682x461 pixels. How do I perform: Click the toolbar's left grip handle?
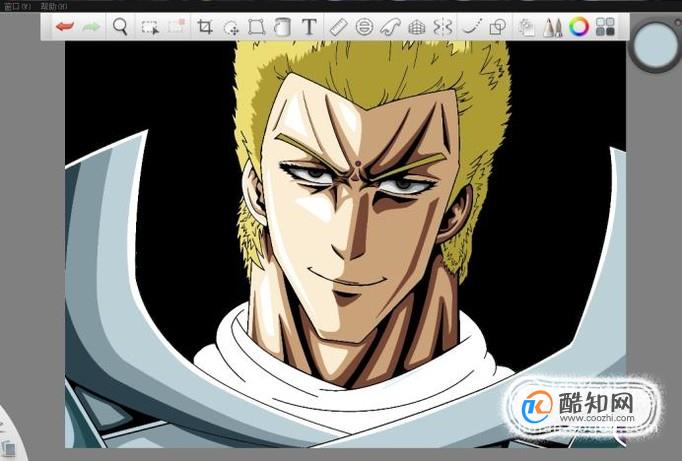point(47,27)
